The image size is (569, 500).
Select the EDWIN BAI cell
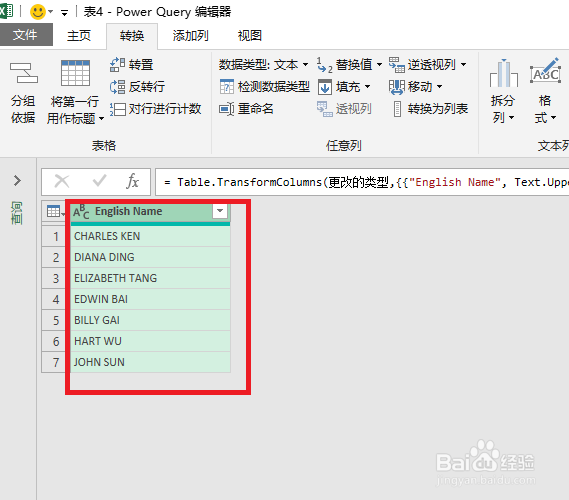[x=151, y=299]
